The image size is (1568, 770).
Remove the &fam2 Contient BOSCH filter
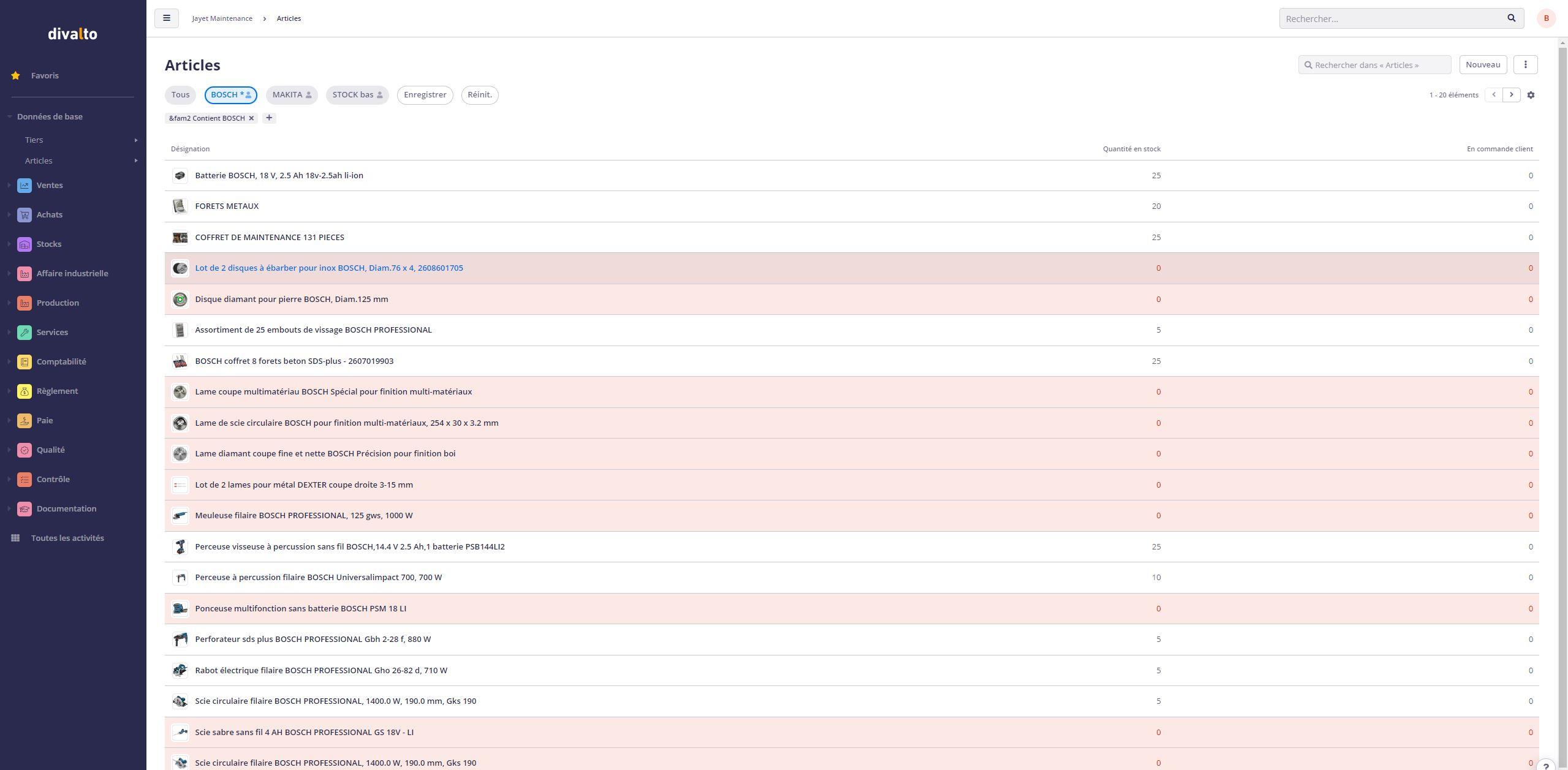point(251,118)
